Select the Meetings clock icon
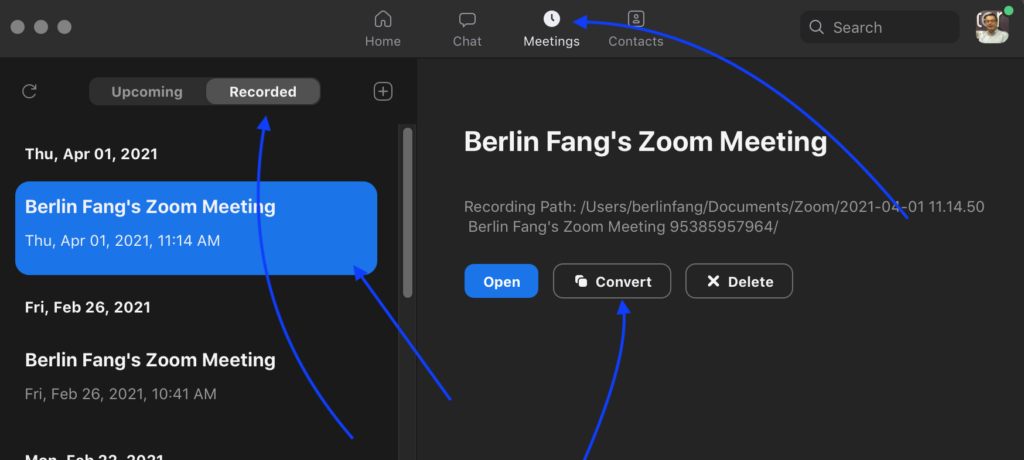This screenshot has height=460, width=1024. pos(551,19)
